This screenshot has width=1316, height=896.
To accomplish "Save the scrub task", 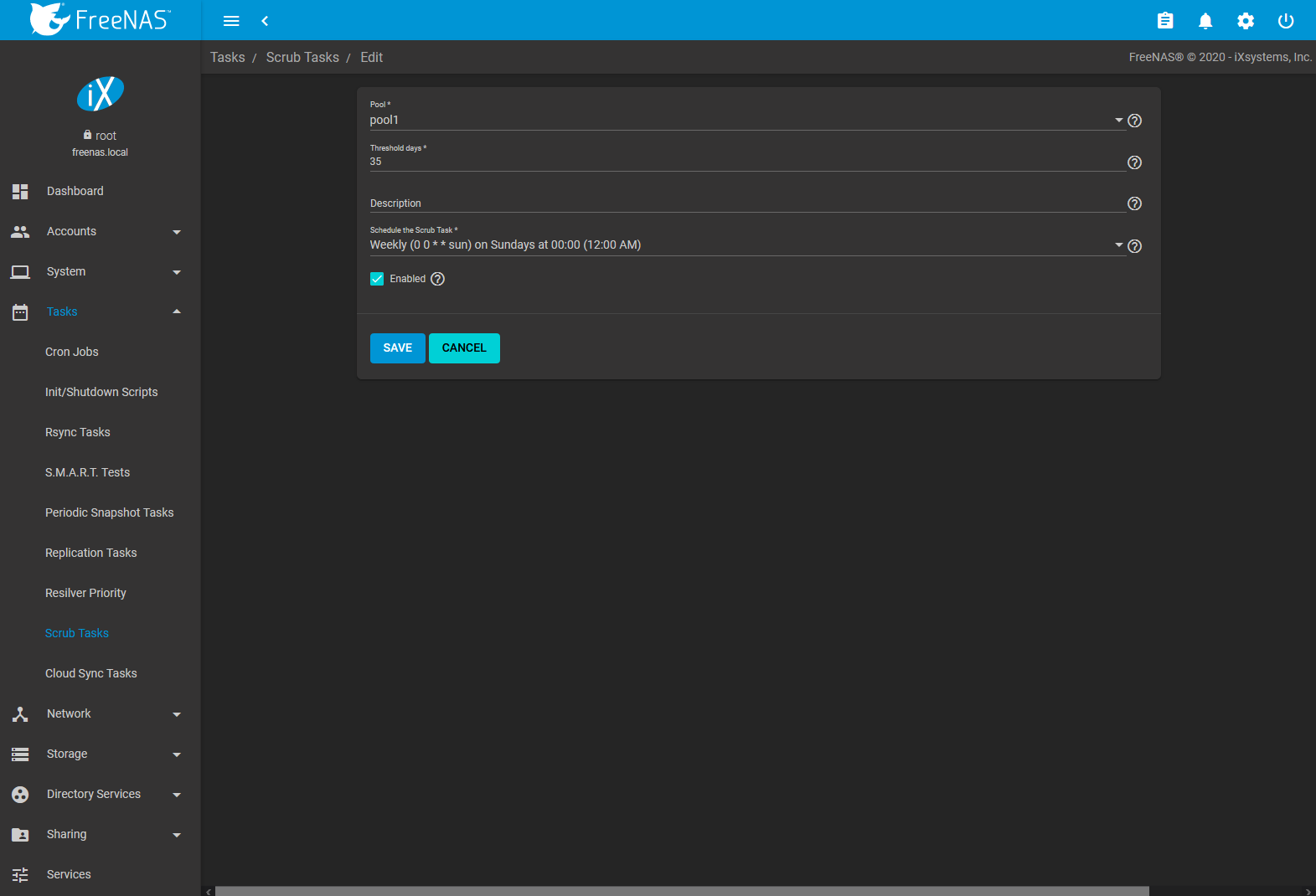I will coord(398,348).
